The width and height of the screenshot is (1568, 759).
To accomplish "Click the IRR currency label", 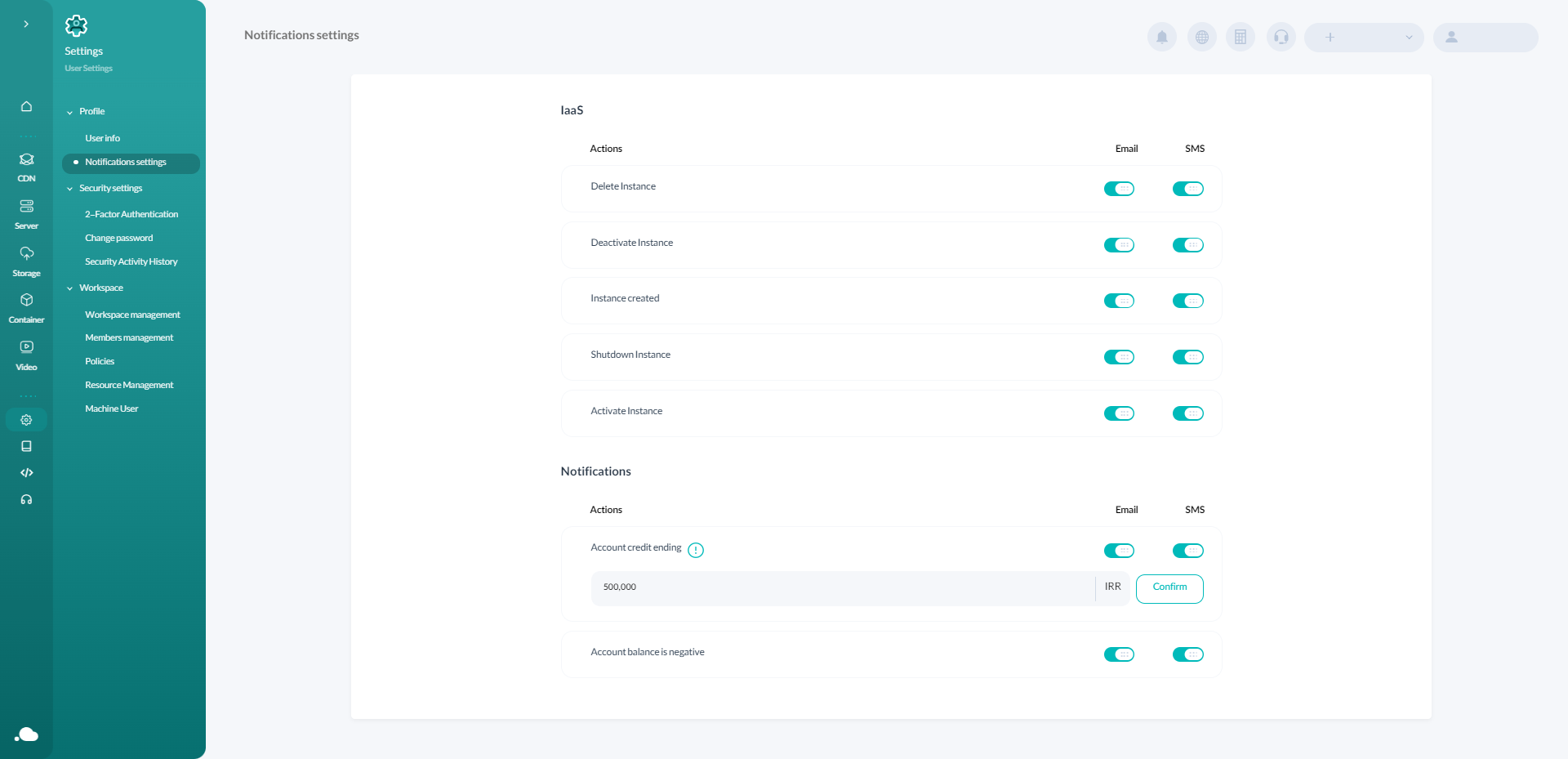I will 1112,587.
